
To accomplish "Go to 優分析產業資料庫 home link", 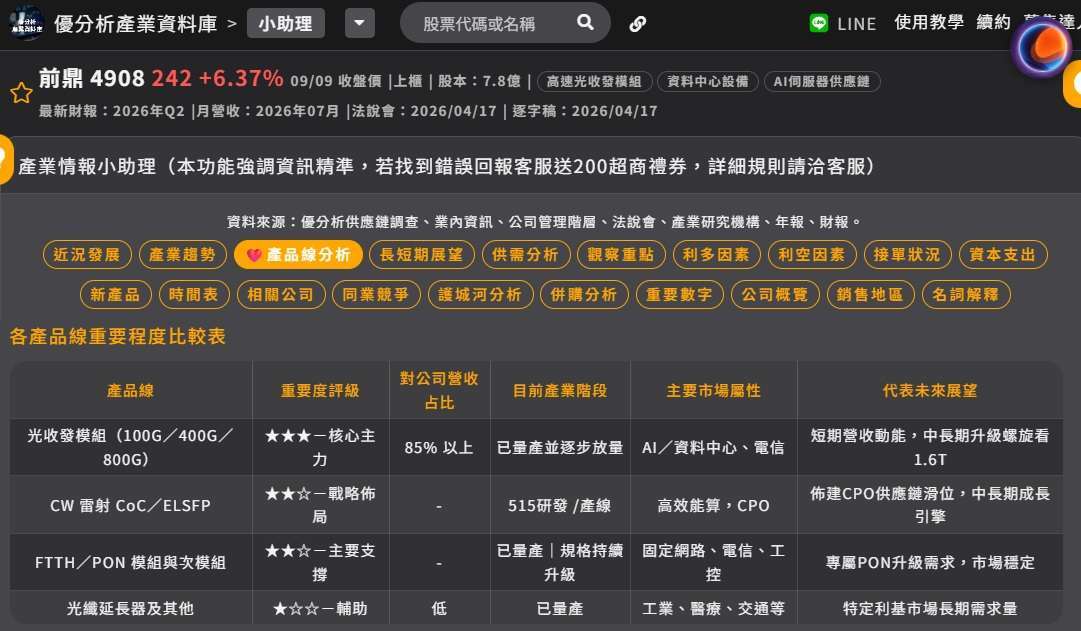I will pyautogui.click(x=135, y=23).
